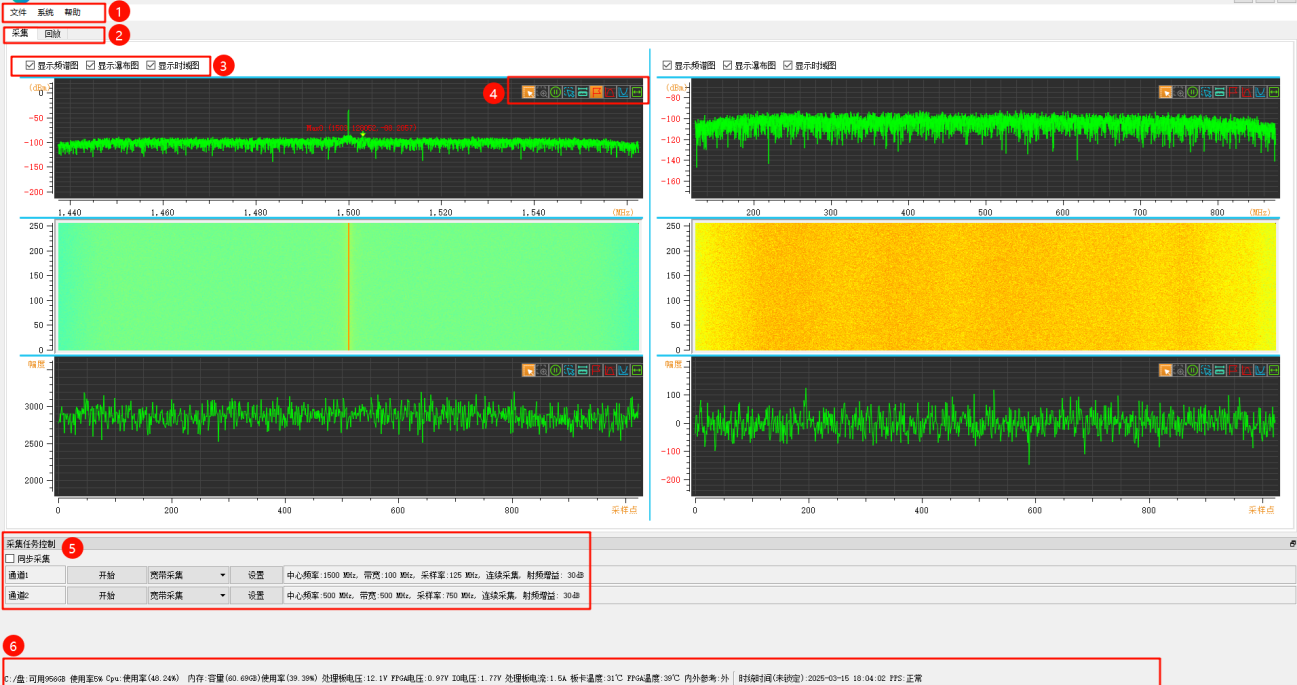Select the zoom magnifier tool in left spectrum toolbar
The width and height of the screenshot is (1297, 685).
click(542, 92)
